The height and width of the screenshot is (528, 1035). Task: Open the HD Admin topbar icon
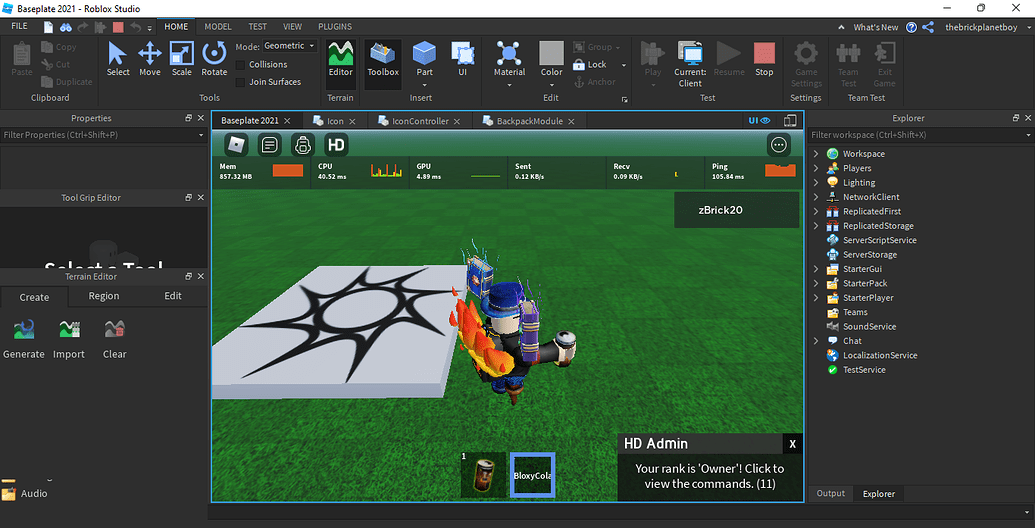pyautogui.click(x=336, y=145)
